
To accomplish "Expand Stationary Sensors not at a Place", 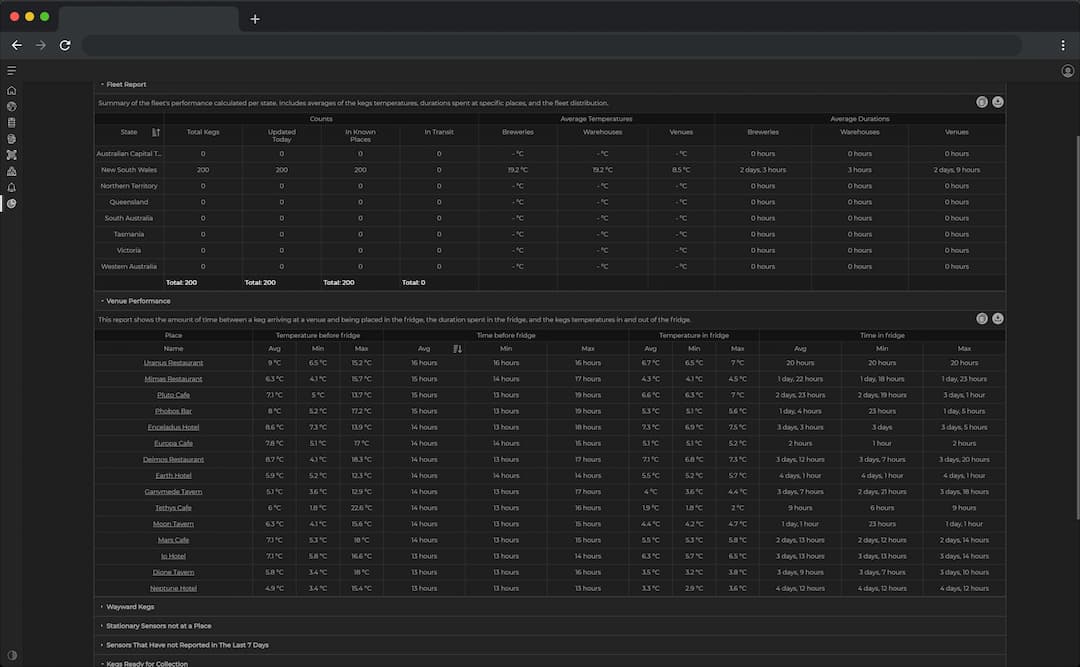I will point(158,626).
